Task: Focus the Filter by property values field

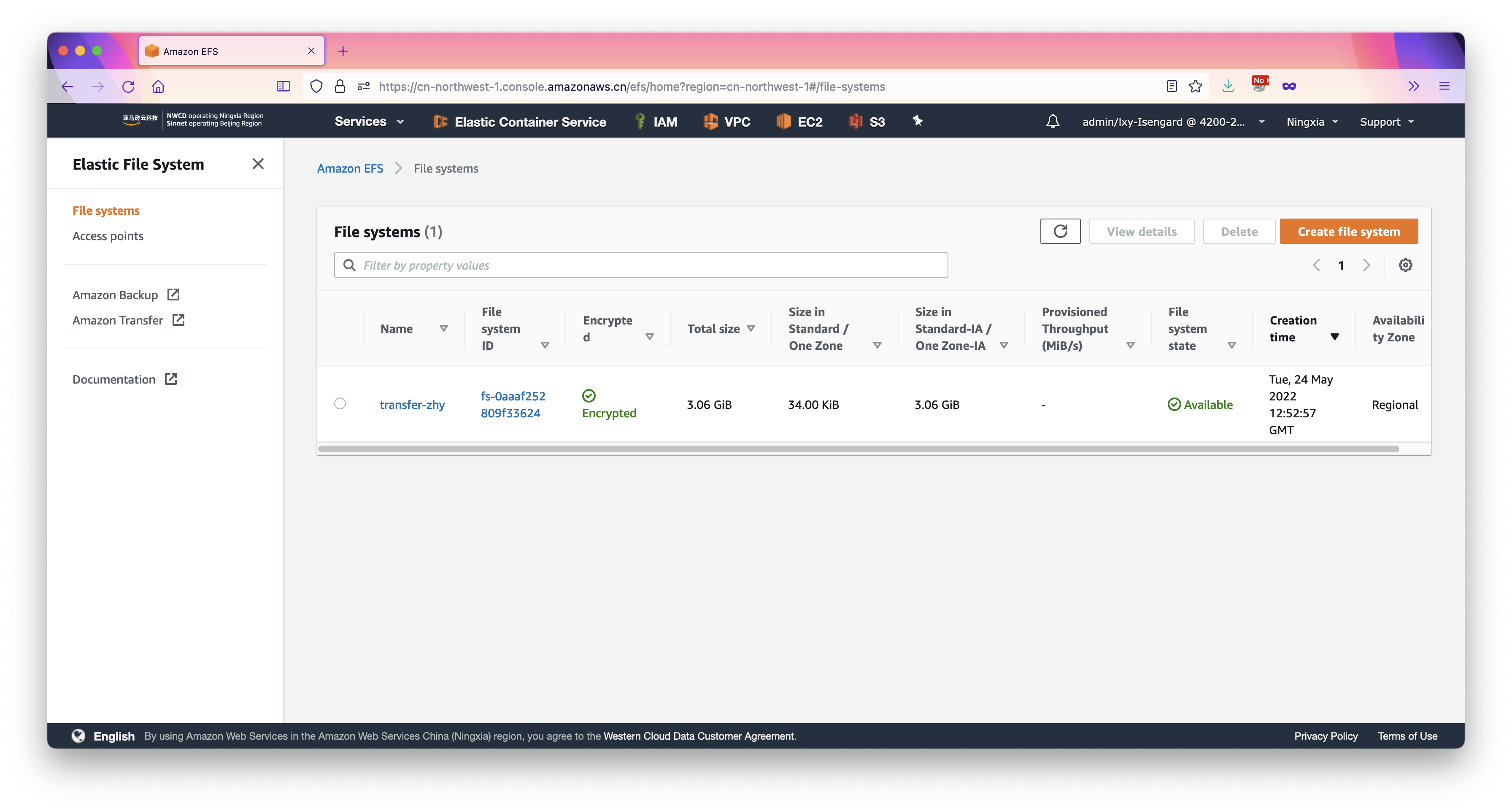Action: click(x=641, y=265)
